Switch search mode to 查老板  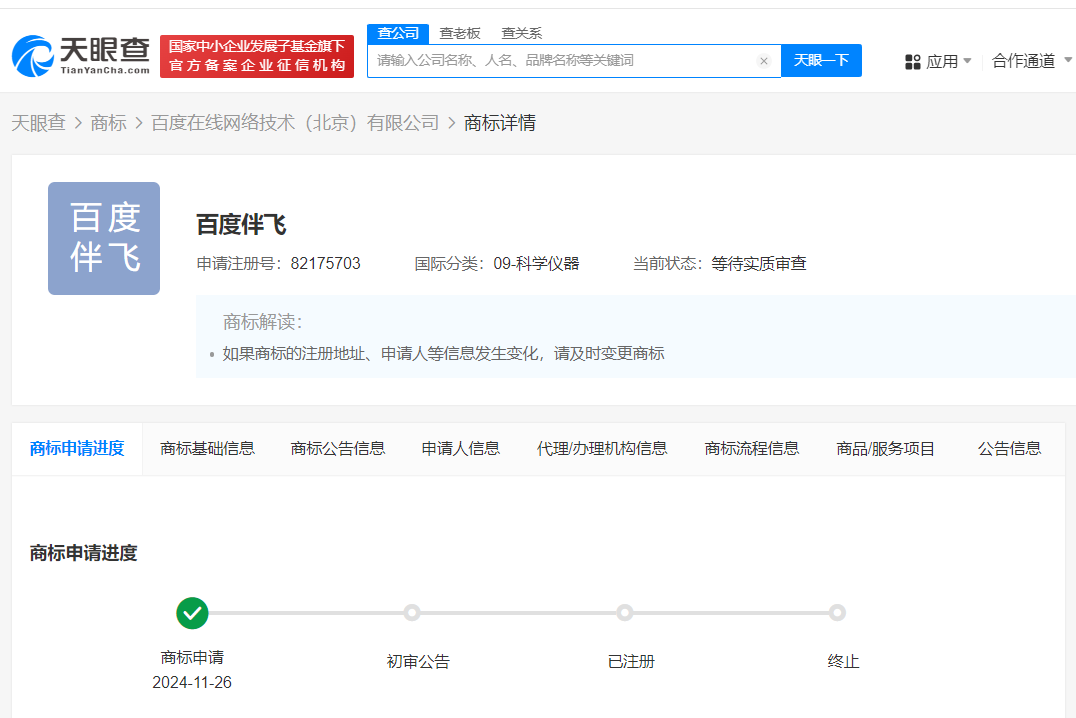click(460, 33)
